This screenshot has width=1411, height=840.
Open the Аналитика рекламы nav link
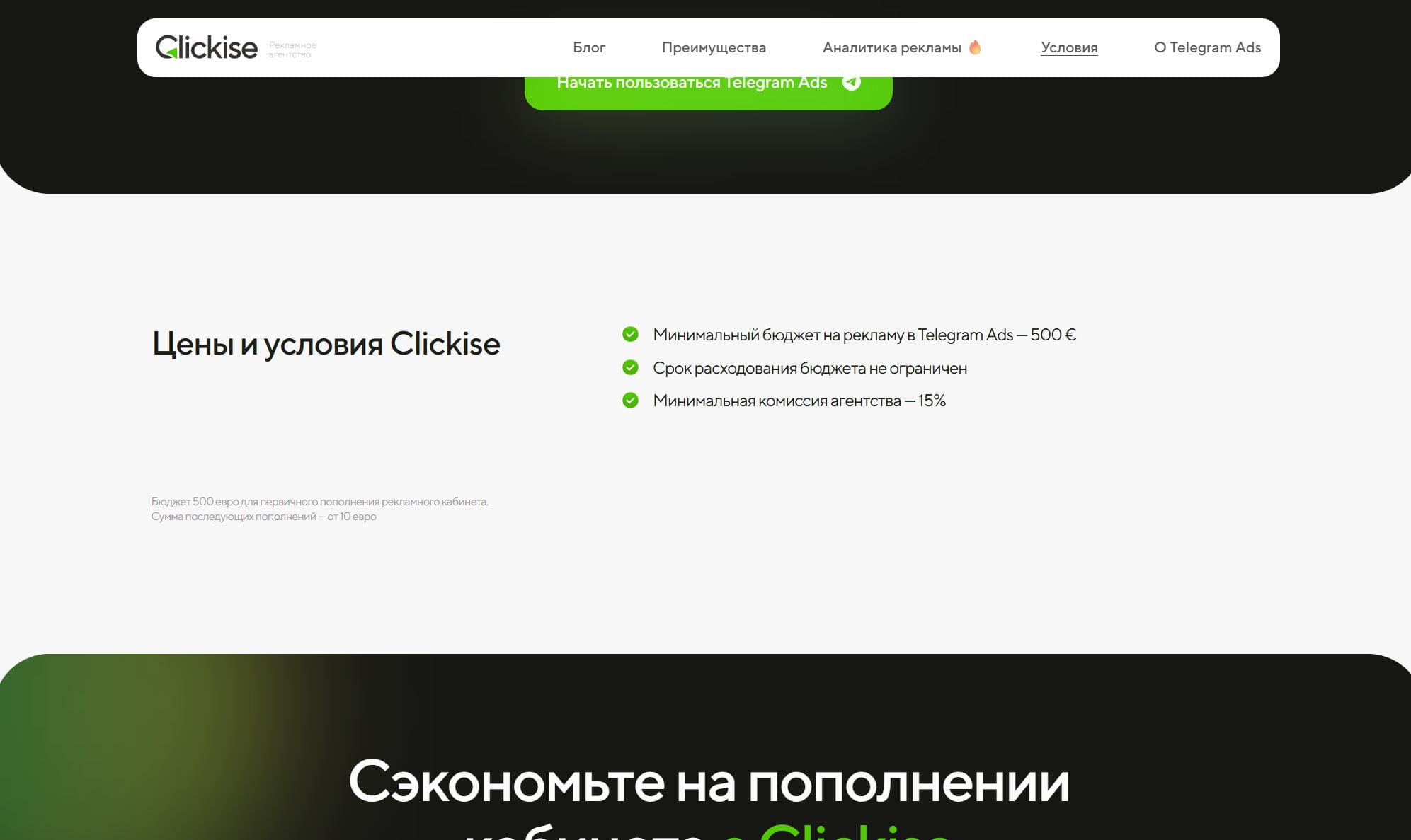pyautogui.click(x=891, y=47)
